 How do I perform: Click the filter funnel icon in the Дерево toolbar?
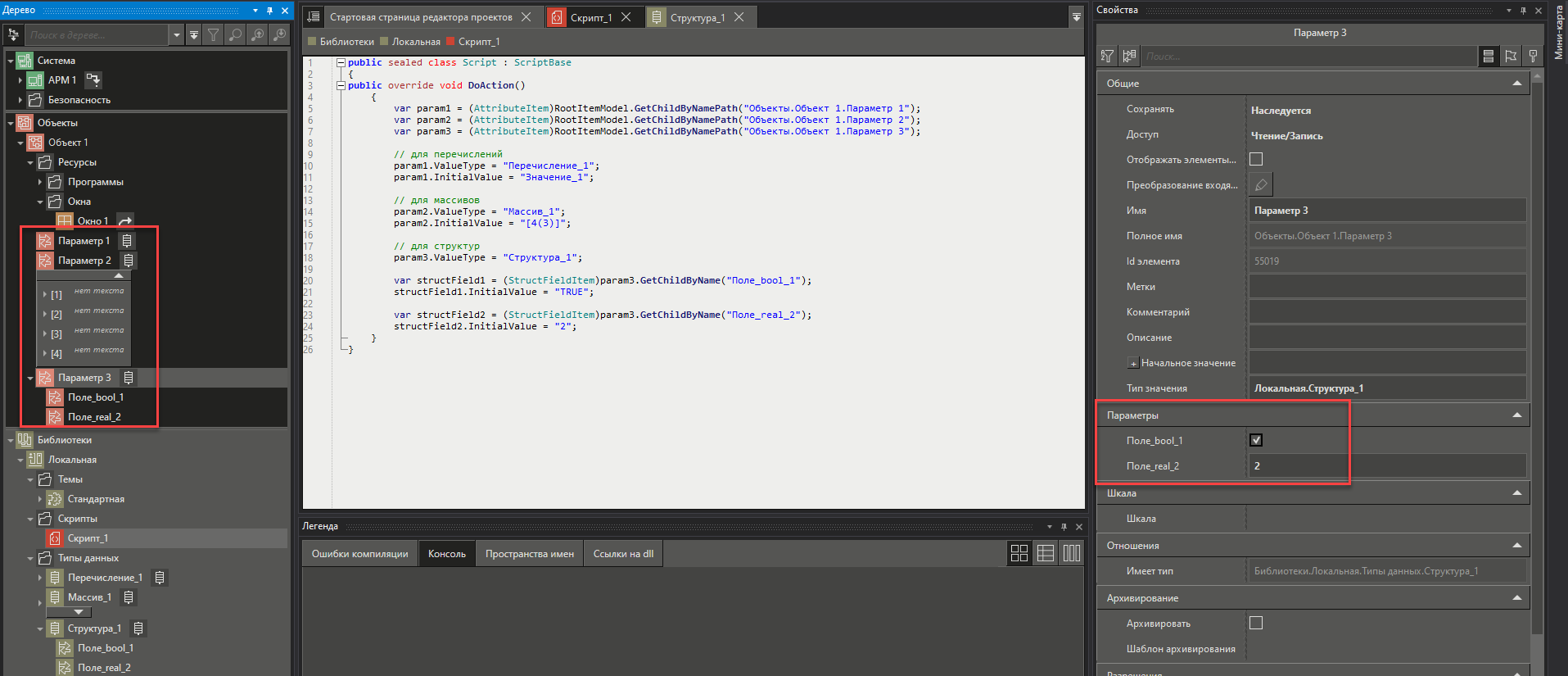pos(214,34)
